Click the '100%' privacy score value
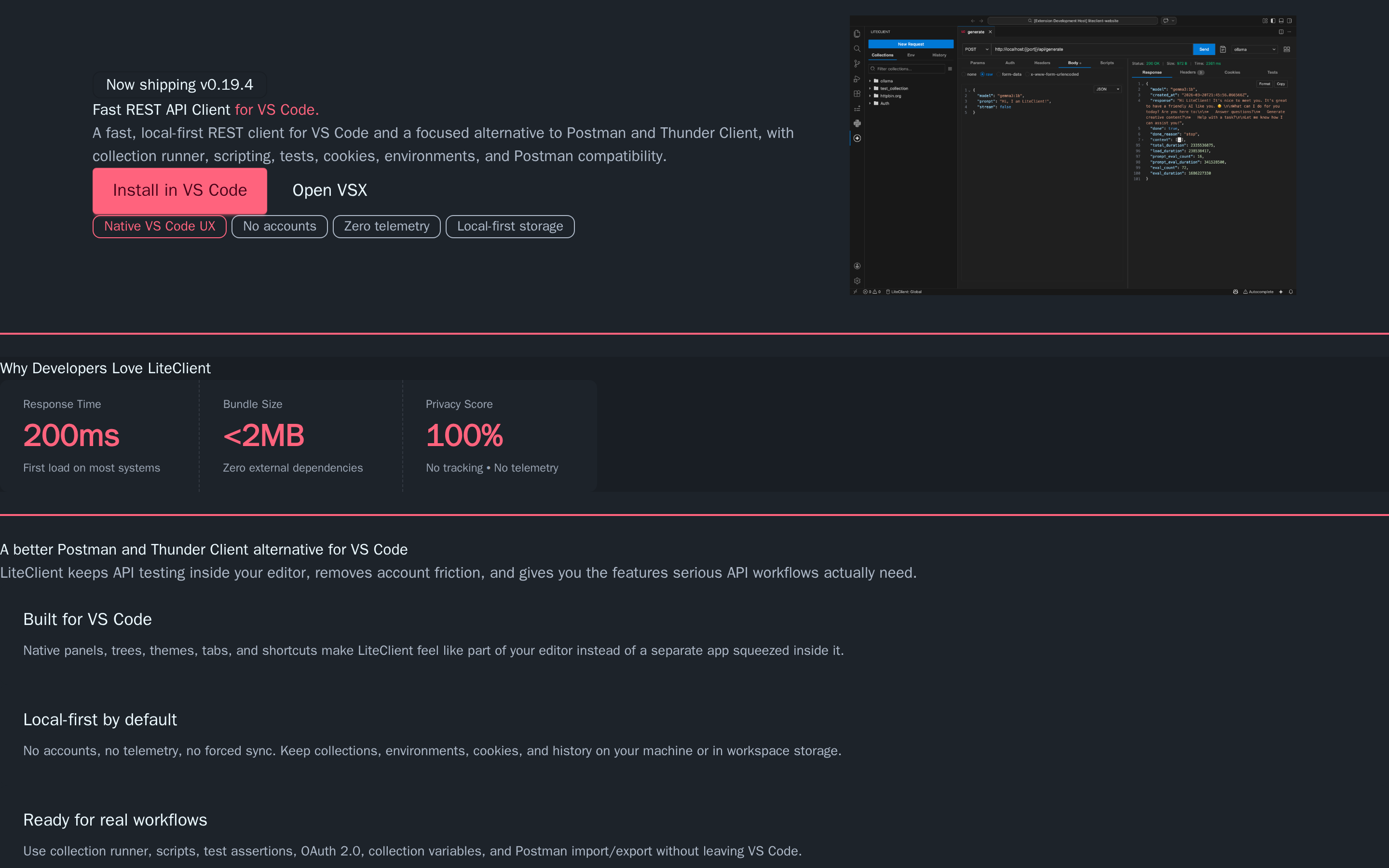Viewport: 1389px width, 868px height. [464, 435]
